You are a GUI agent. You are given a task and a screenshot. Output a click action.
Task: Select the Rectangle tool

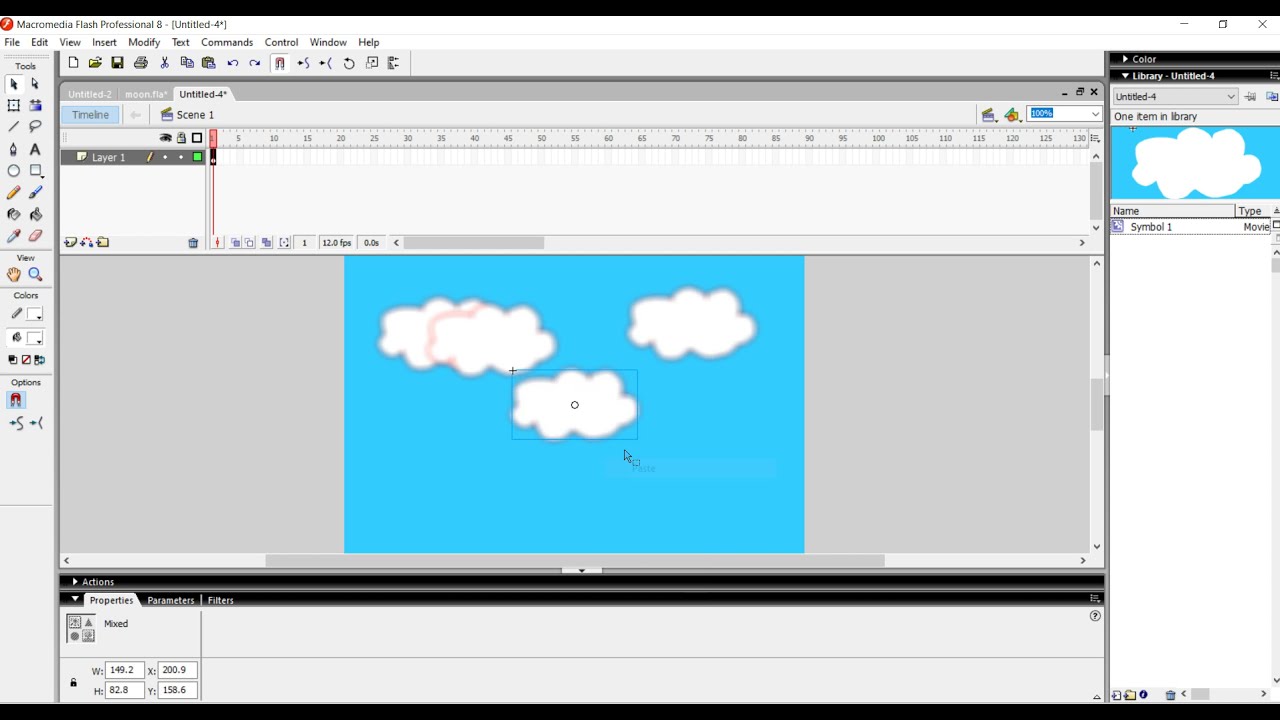pyautogui.click(x=35, y=171)
